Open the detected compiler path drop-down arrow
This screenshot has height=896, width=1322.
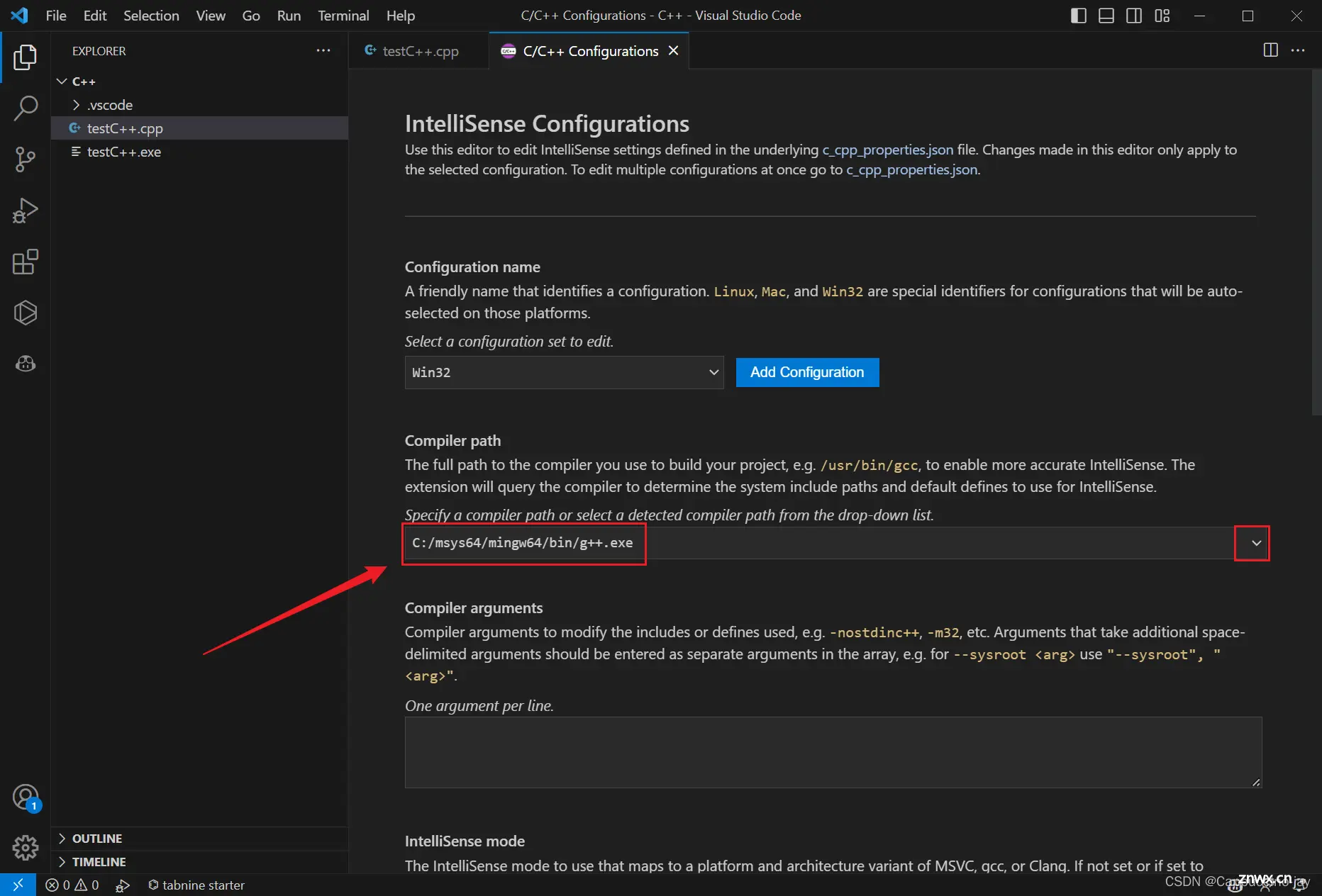click(1256, 543)
